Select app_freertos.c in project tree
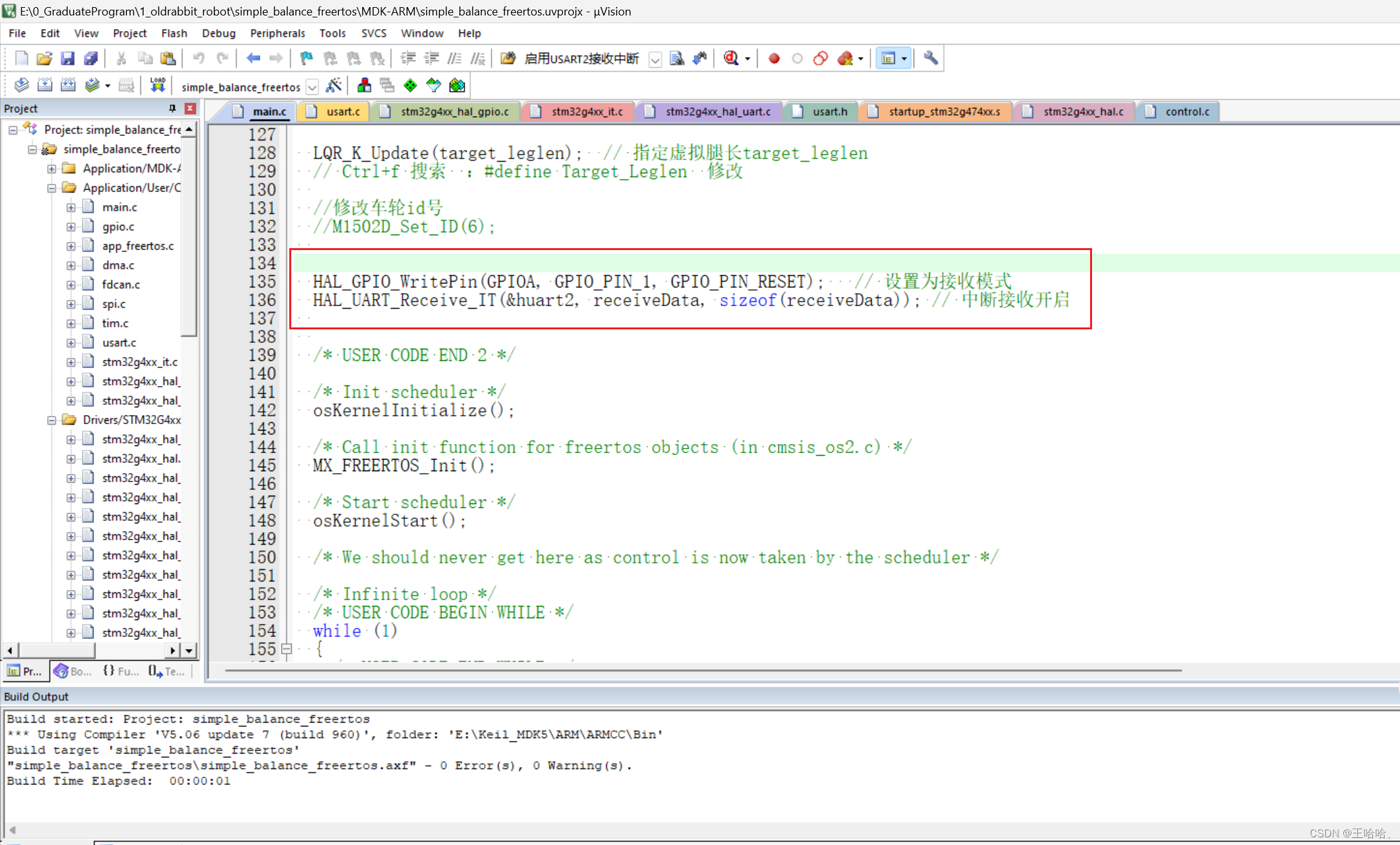Viewport: 1400px width, 845px height. [138, 246]
